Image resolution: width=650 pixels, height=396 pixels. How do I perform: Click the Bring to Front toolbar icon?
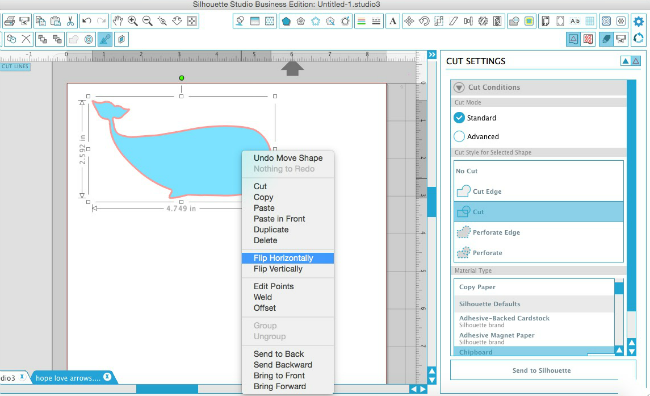pos(43,39)
